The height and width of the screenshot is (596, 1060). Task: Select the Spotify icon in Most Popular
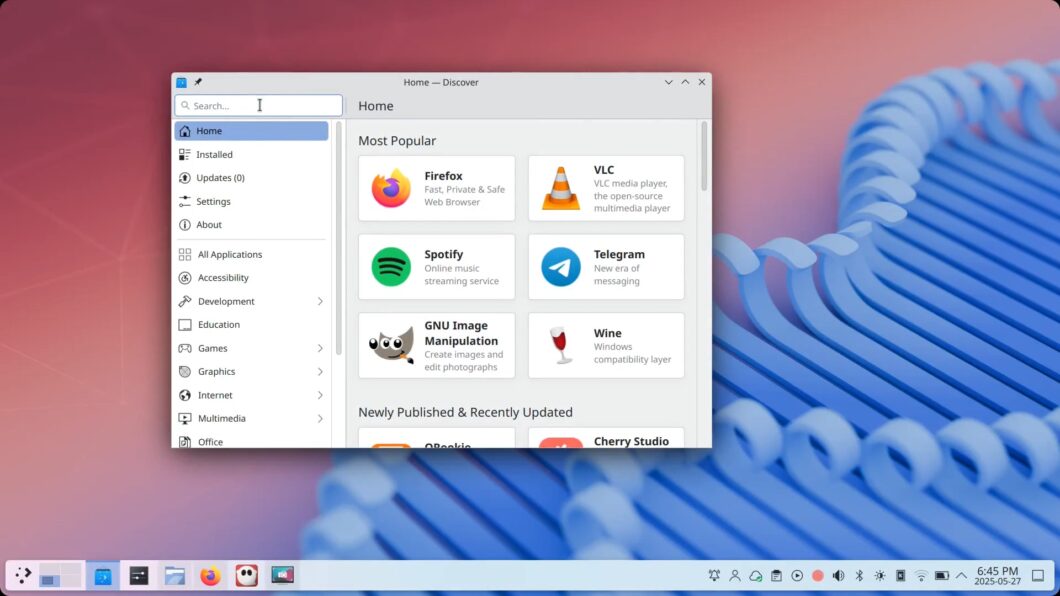pos(390,266)
